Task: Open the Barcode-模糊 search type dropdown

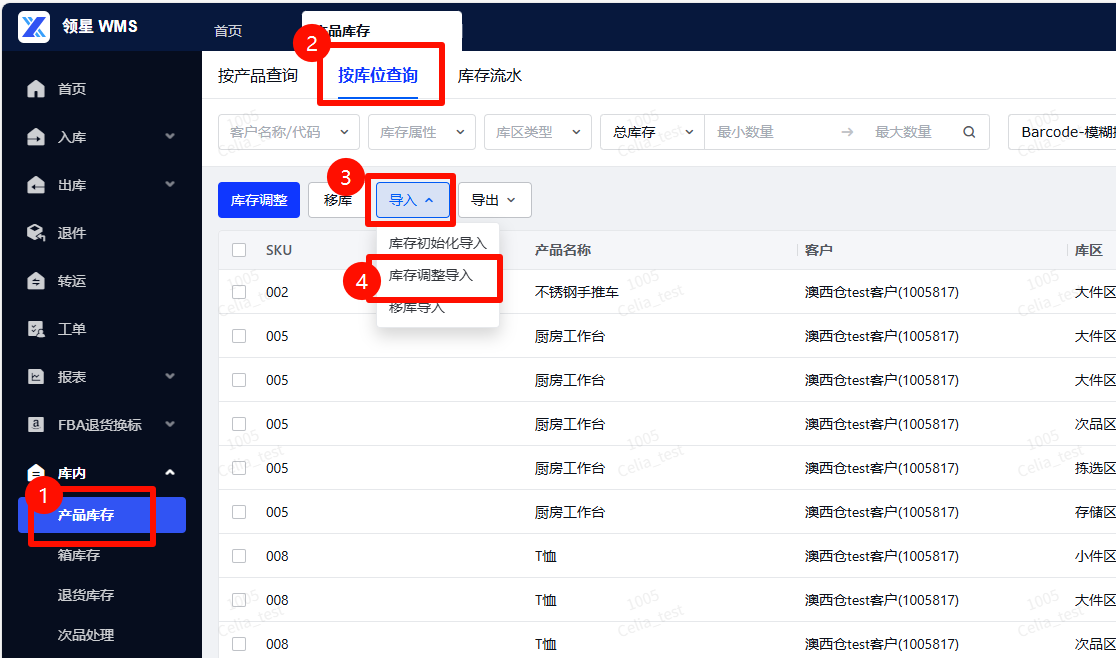Action: (x=1062, y=132)
